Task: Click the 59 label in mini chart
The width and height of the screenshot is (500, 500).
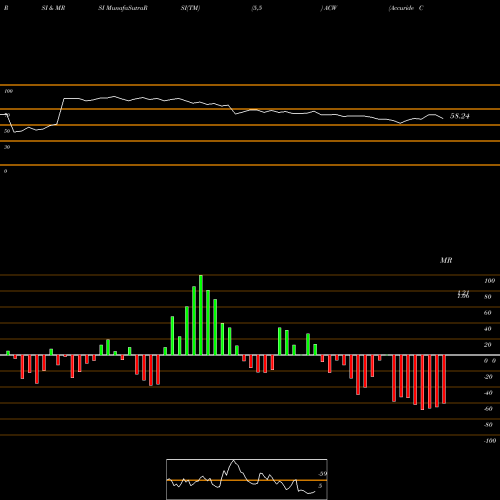Action: pos(323,474)
